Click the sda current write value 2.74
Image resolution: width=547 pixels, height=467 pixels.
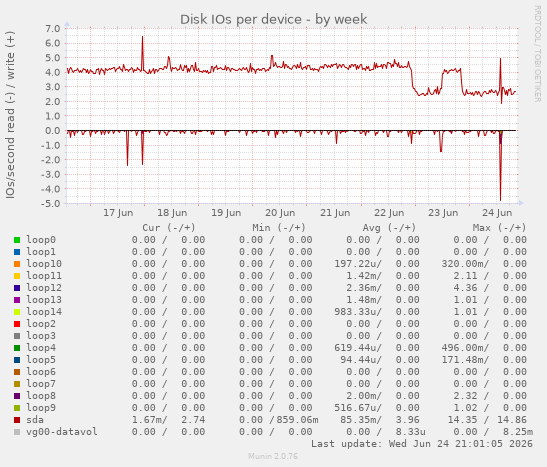click(x=193, y=420)
